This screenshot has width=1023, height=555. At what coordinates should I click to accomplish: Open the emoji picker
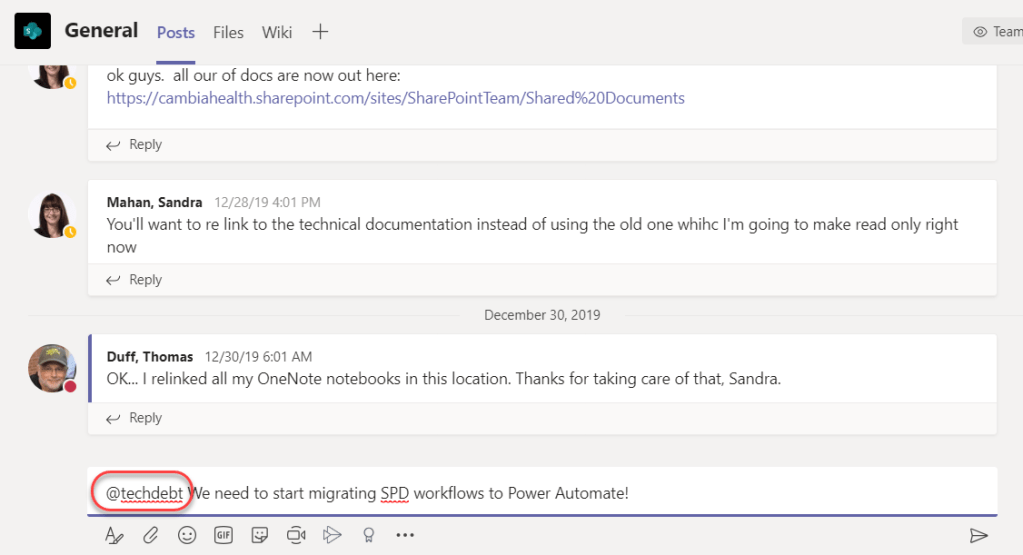click(x=187, y=535)
